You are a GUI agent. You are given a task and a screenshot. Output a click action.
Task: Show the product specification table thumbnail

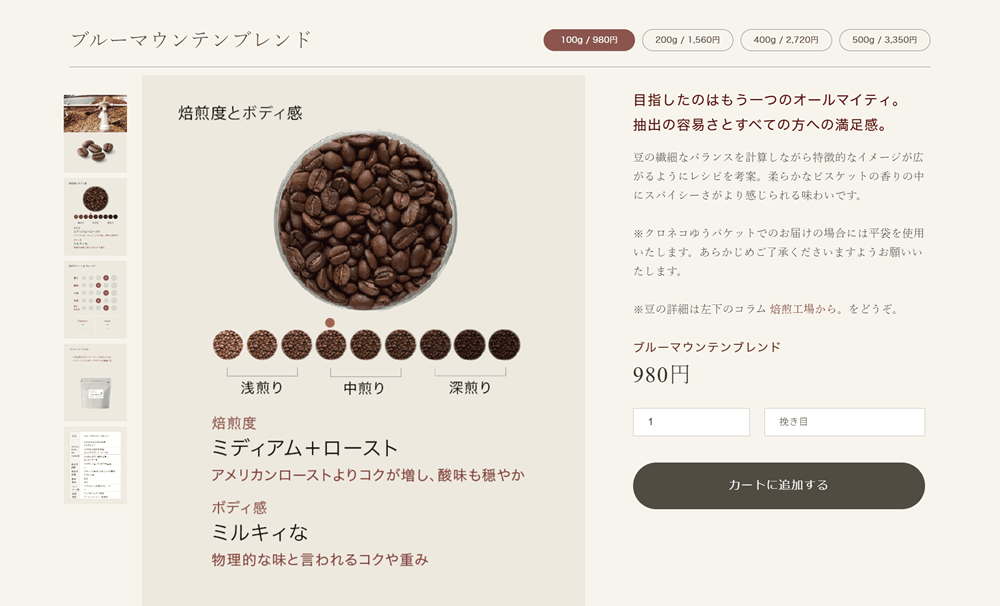(x=95, y=466)
